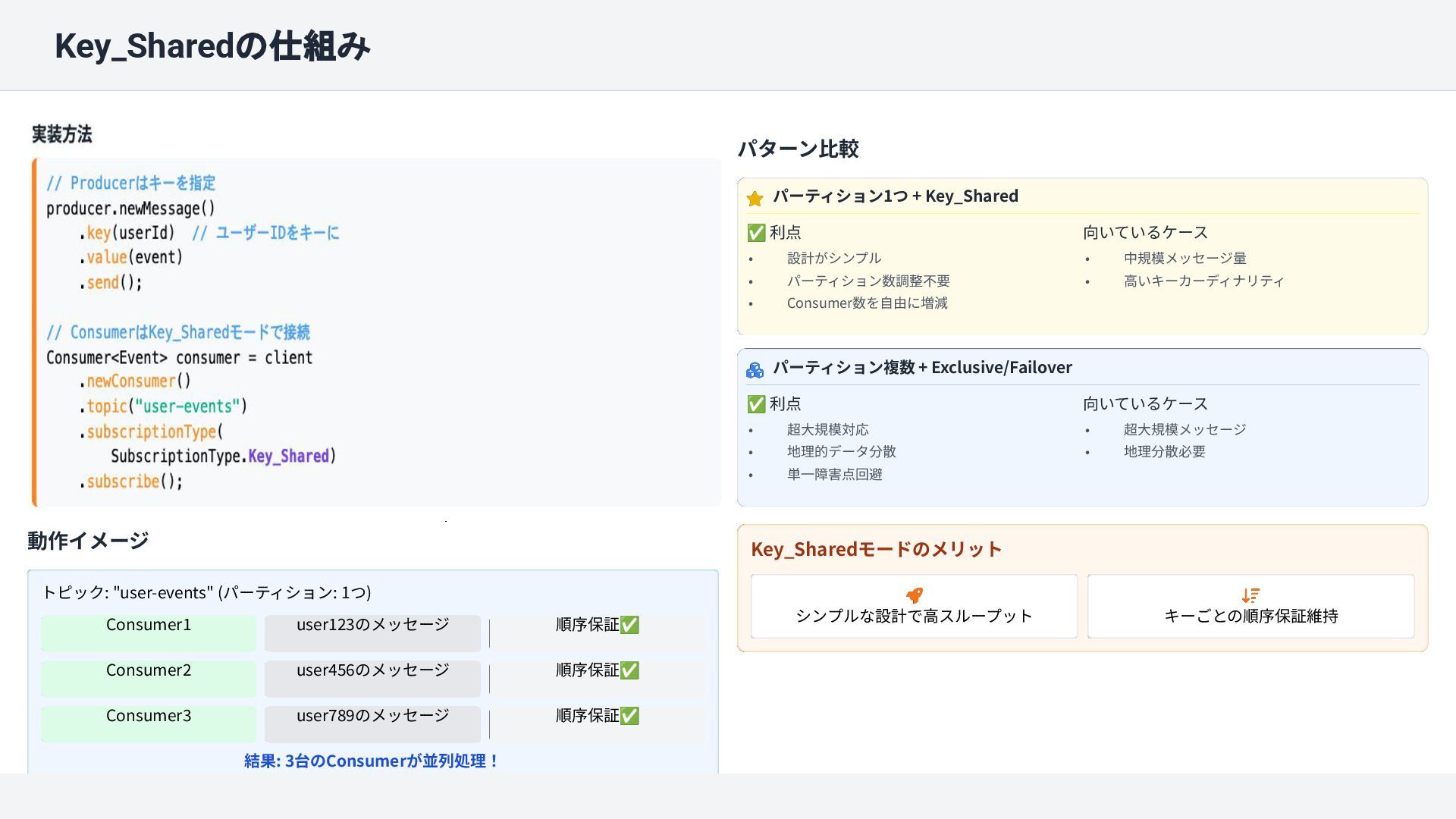Click checkmark in Consumer1 順序保証 row
The height and width of the screenshot is (819, 1456).
(629, 625)
